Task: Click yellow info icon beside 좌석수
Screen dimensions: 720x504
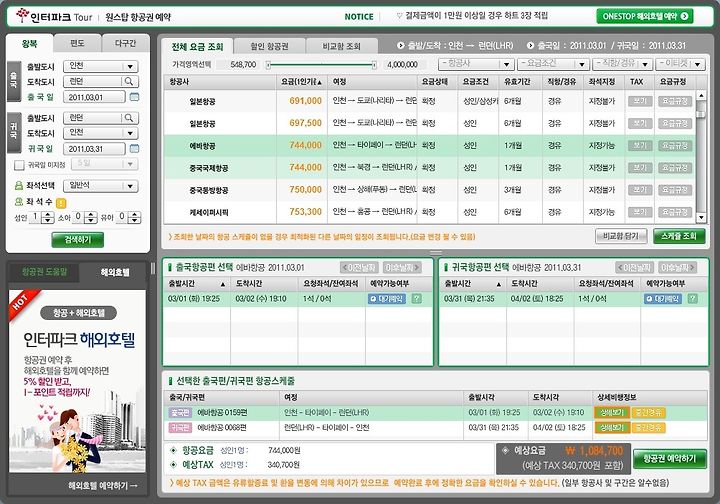Action: (61, 202)
